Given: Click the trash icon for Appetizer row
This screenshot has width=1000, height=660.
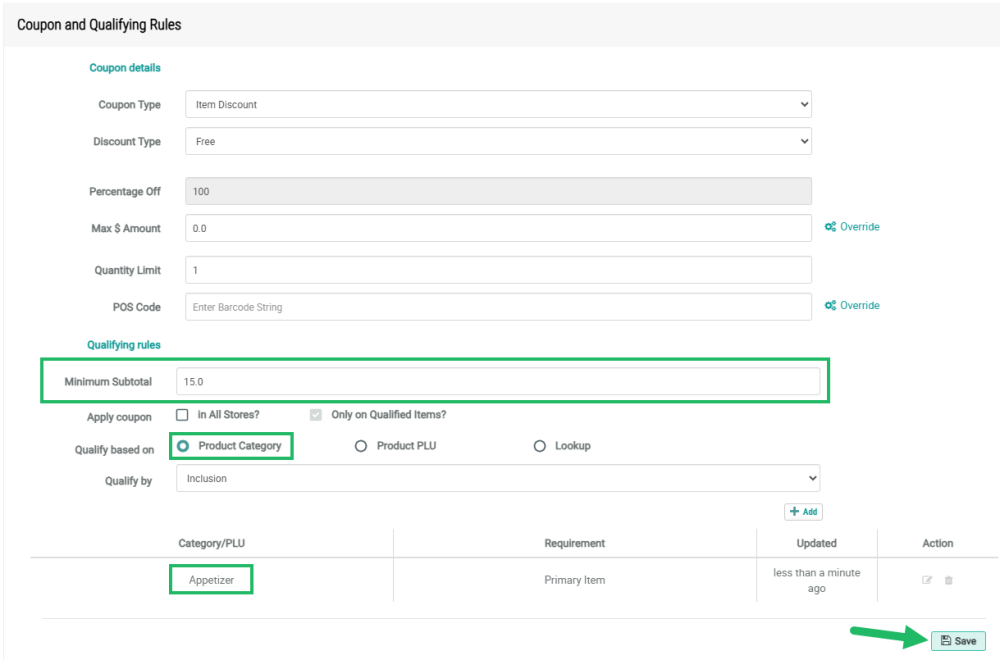Looking at the screenshot, I should tap(948, 580).
